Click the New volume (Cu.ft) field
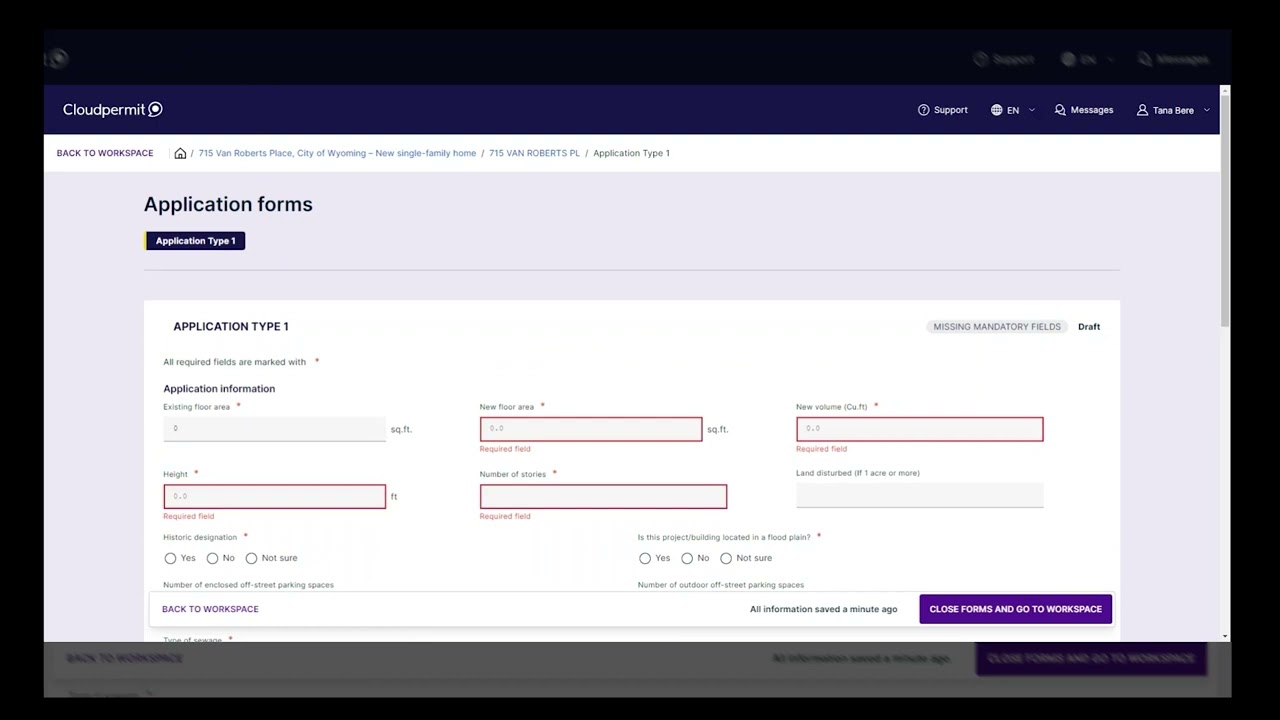The height and width of the screenshot is (720, 1280). coord(919,429)
